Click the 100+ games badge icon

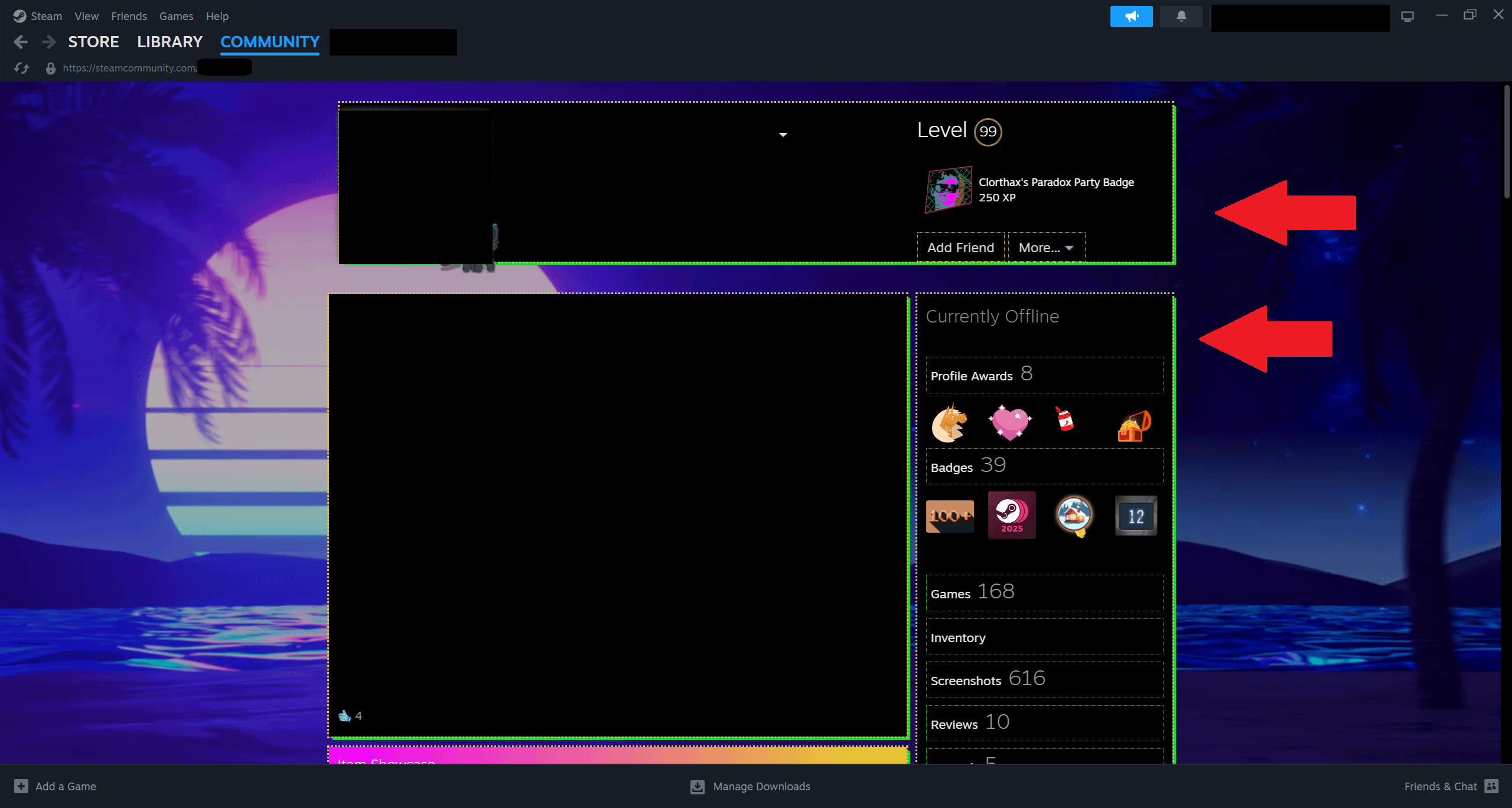point(950,516)
